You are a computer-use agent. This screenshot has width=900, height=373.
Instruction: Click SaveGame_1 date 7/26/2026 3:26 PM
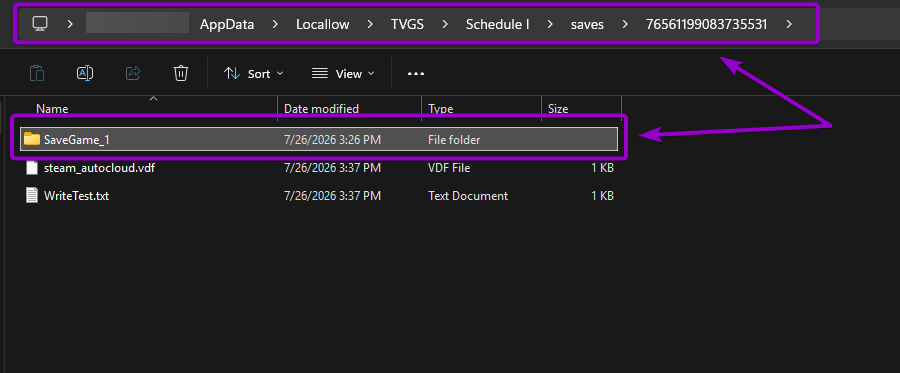(332, 139)
